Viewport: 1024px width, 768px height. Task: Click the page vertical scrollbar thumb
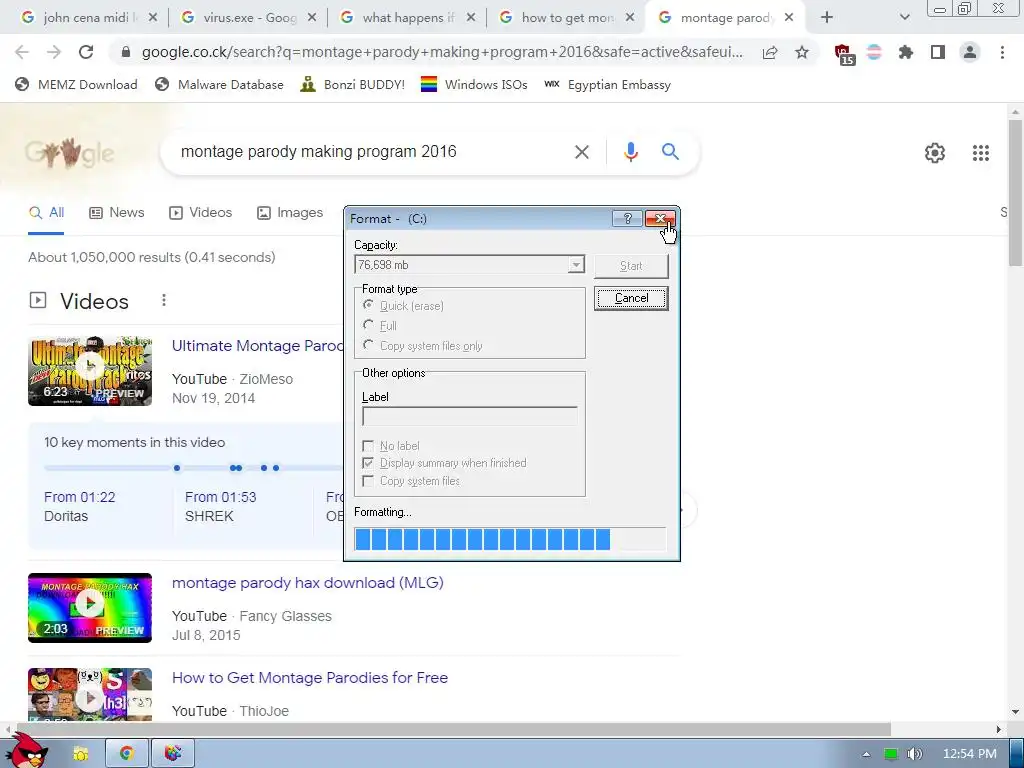[x=1015, y=193]
